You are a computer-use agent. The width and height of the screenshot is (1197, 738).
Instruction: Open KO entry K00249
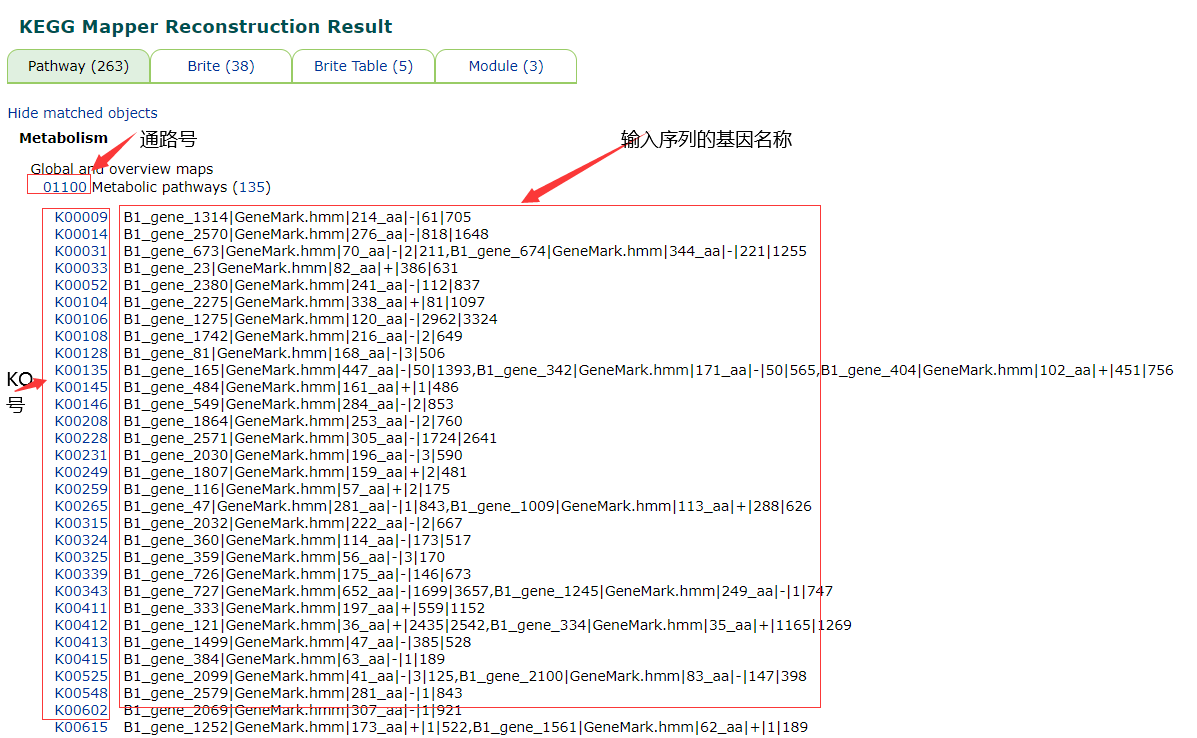click(x=81, y=472)
